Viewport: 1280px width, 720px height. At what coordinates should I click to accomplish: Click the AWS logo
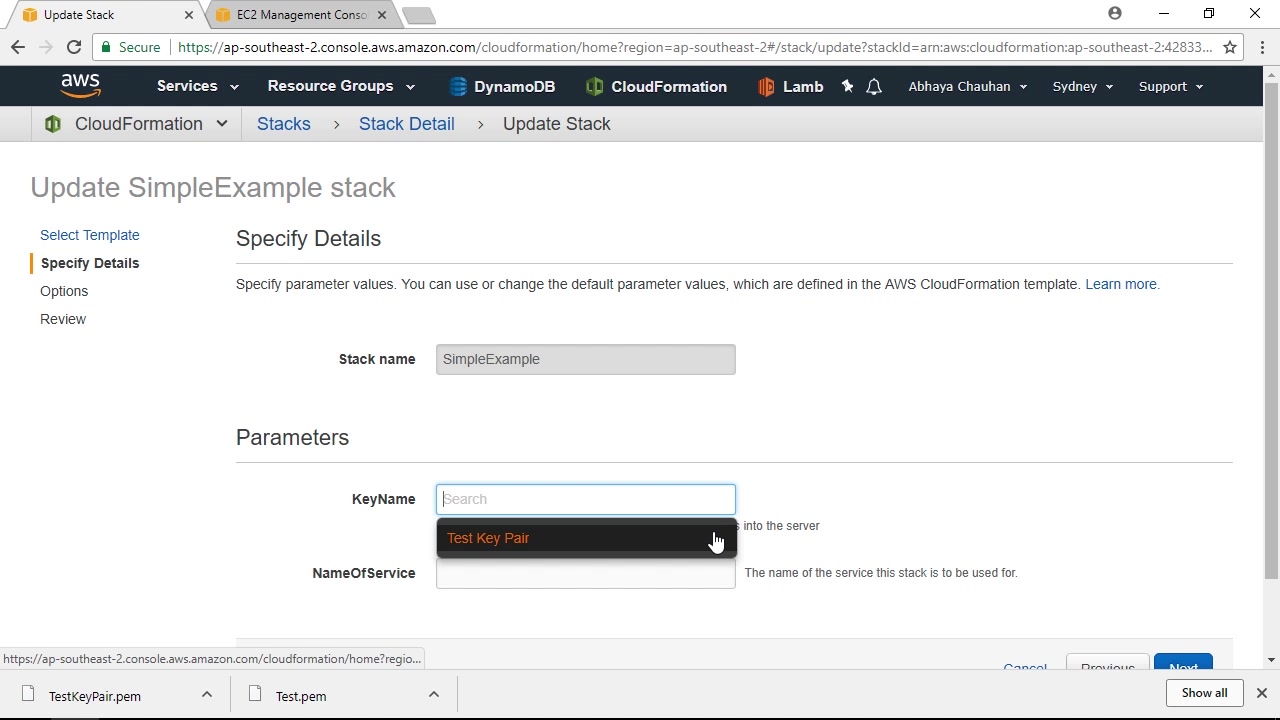80,86
